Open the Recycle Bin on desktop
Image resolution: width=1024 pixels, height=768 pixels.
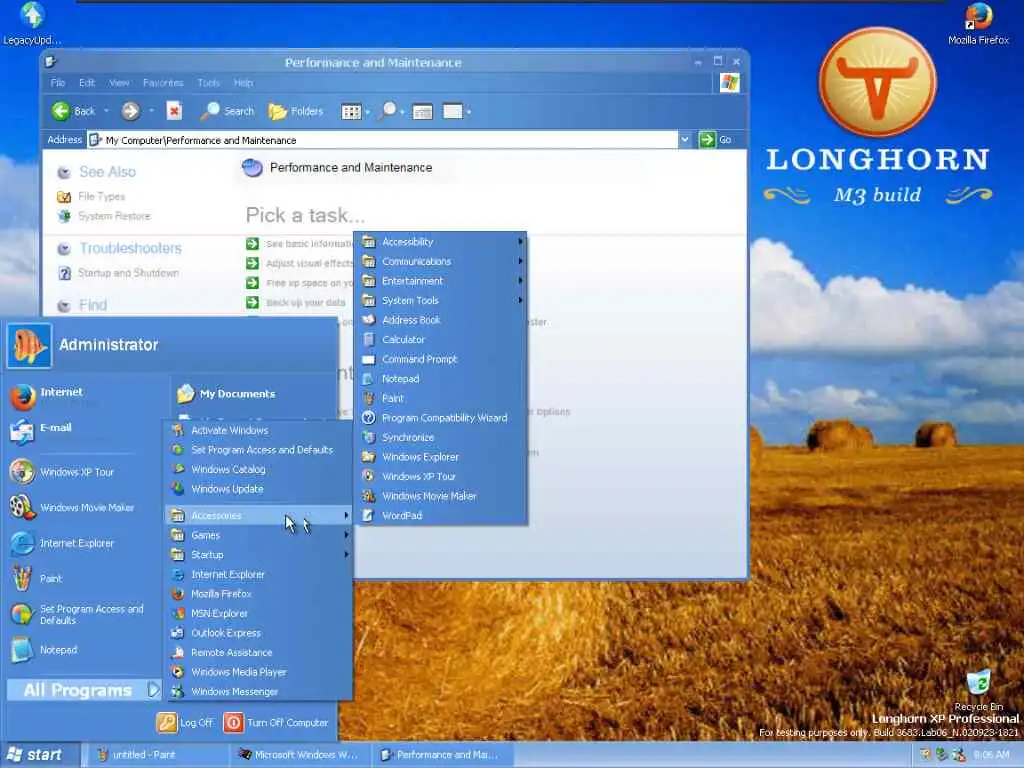(978, 690)
